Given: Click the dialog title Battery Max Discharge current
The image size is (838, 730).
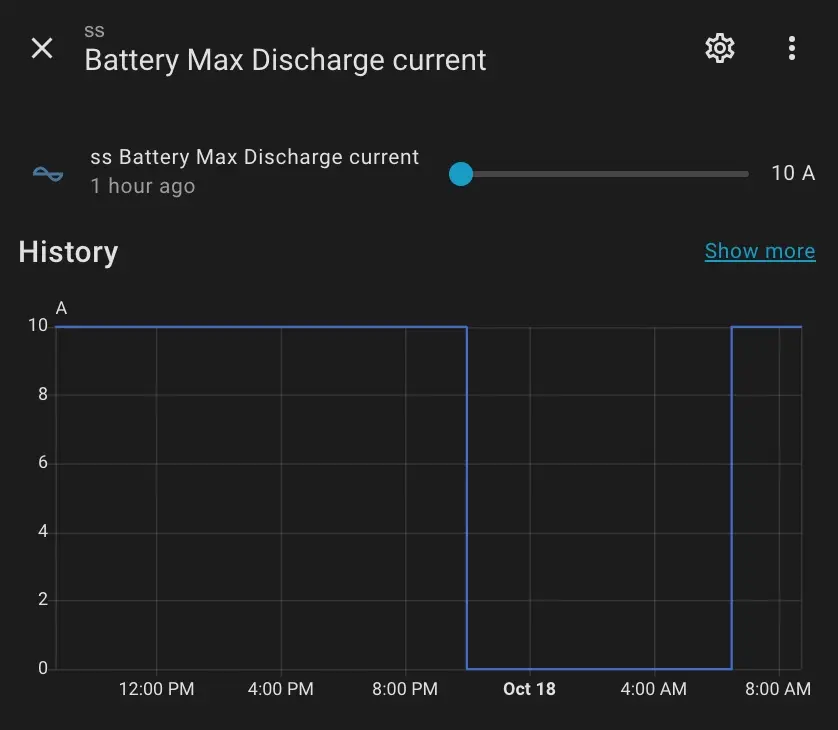Looking at the screenshot, I should (x=285, y=60).
